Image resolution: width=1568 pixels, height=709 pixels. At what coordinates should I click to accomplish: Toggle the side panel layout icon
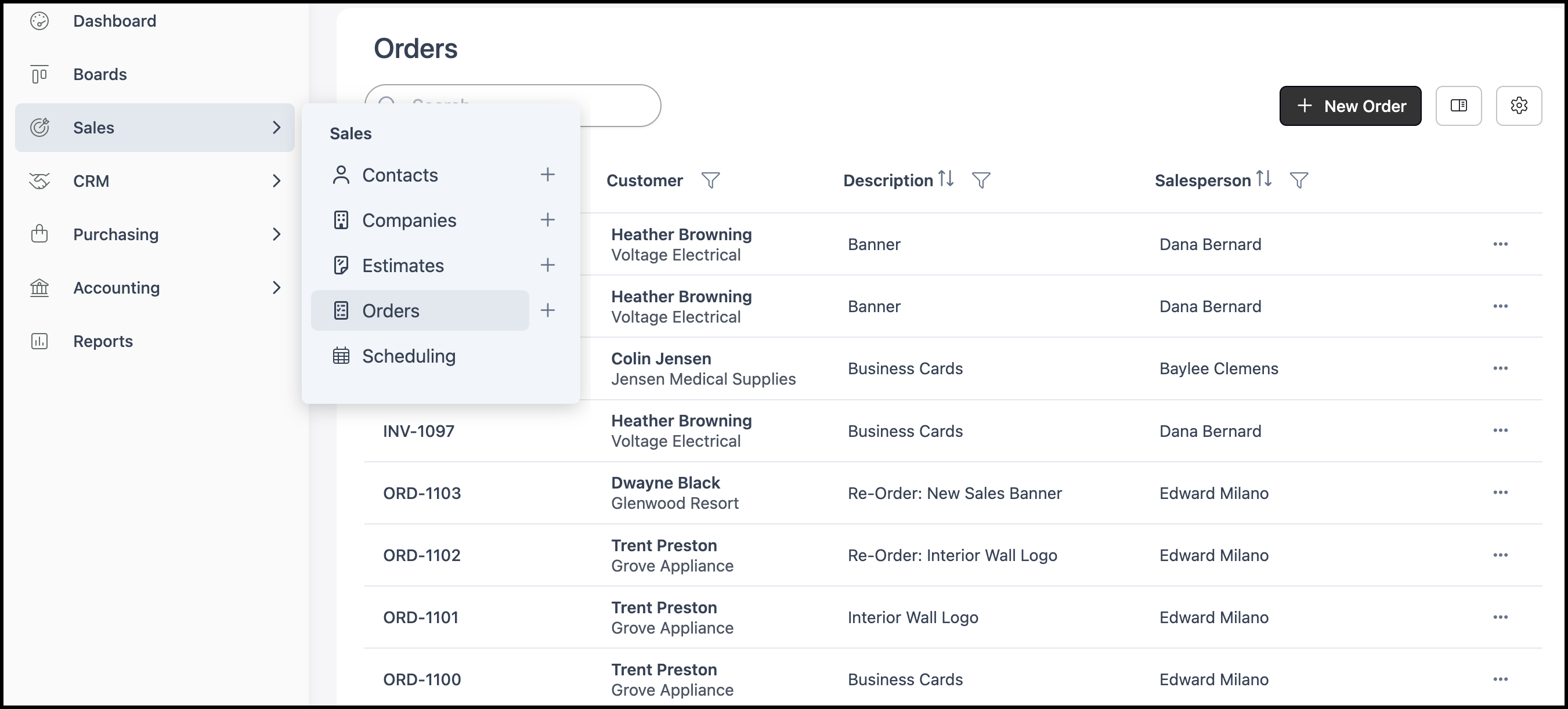(x=1458, y=106)
